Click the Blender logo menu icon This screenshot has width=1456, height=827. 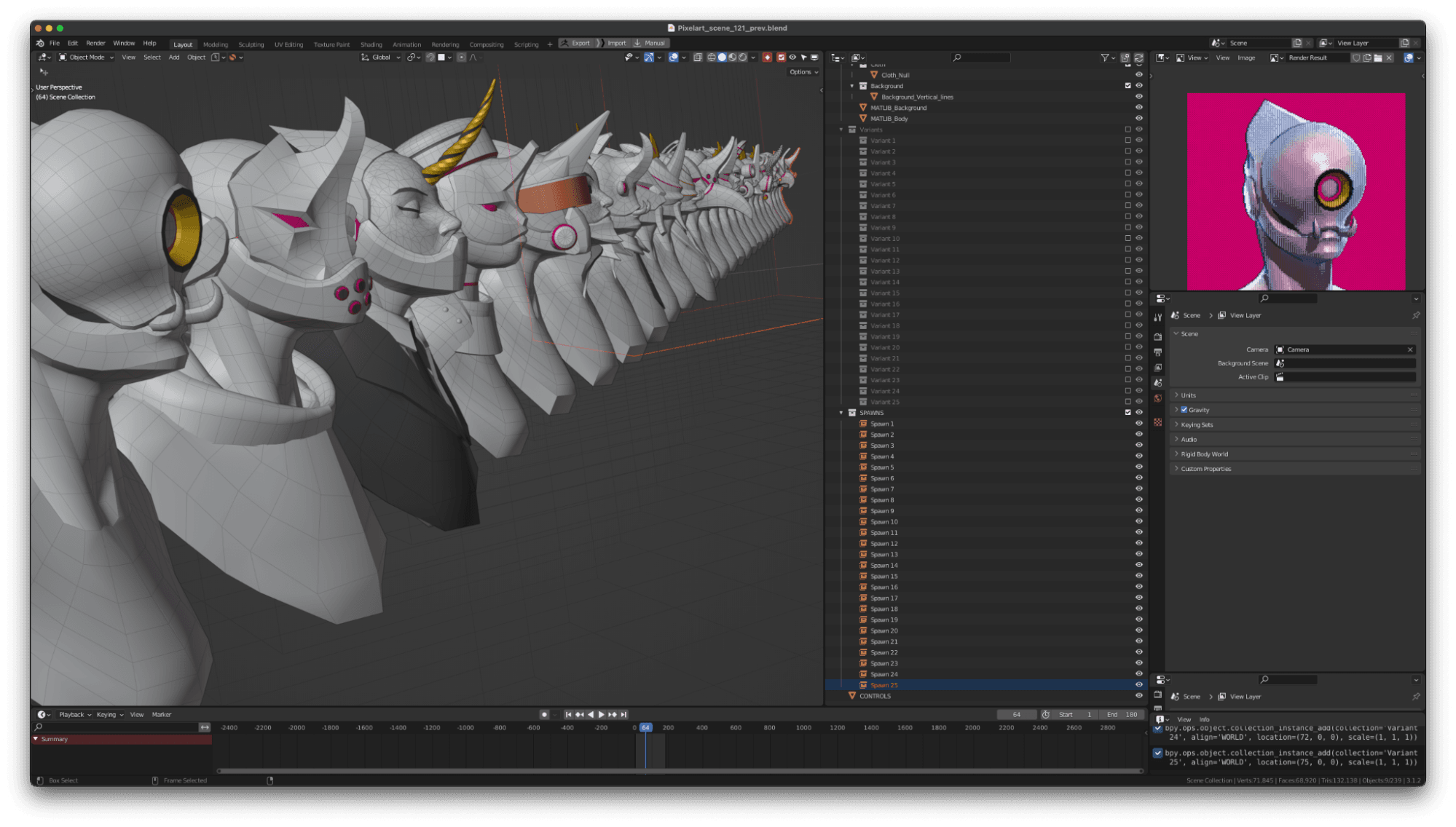tap(40, 43)
